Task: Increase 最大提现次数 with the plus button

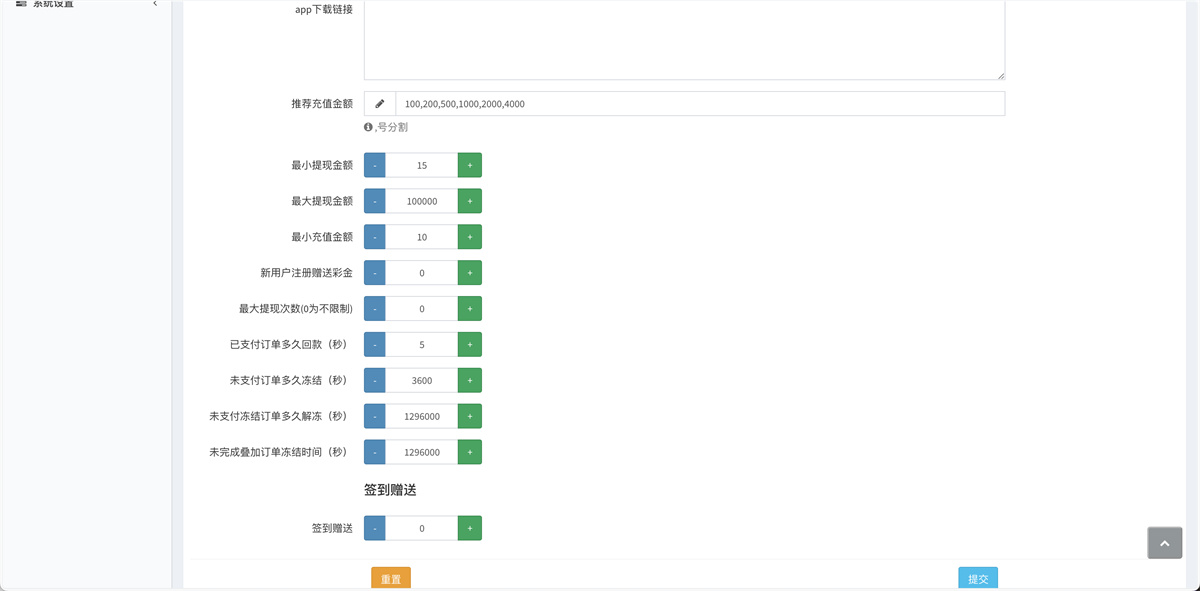Action: [469, 308]
